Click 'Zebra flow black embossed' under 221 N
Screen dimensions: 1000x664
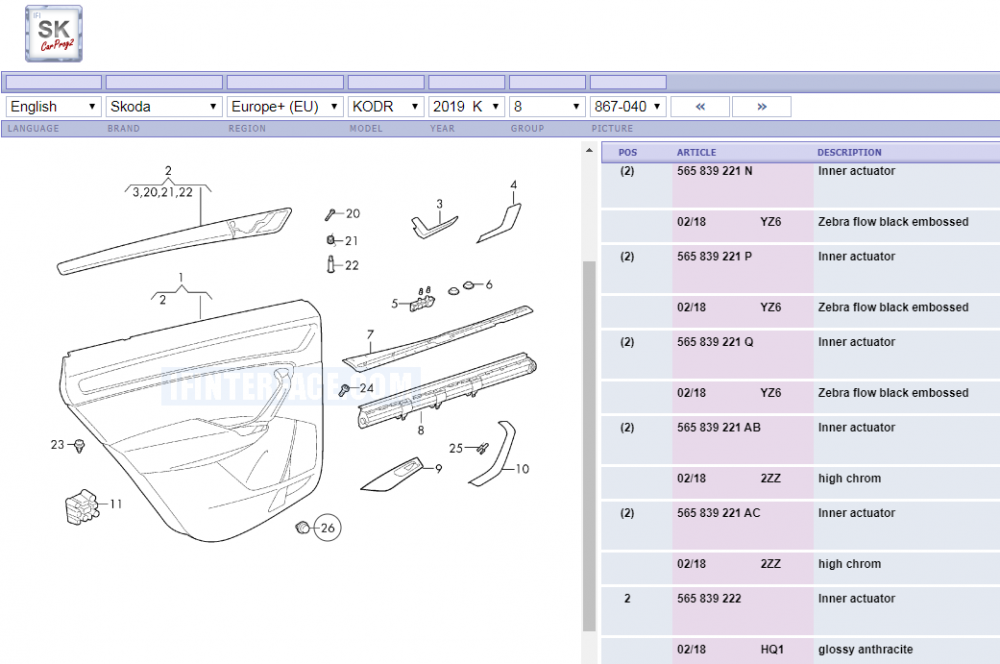[893, 222]
